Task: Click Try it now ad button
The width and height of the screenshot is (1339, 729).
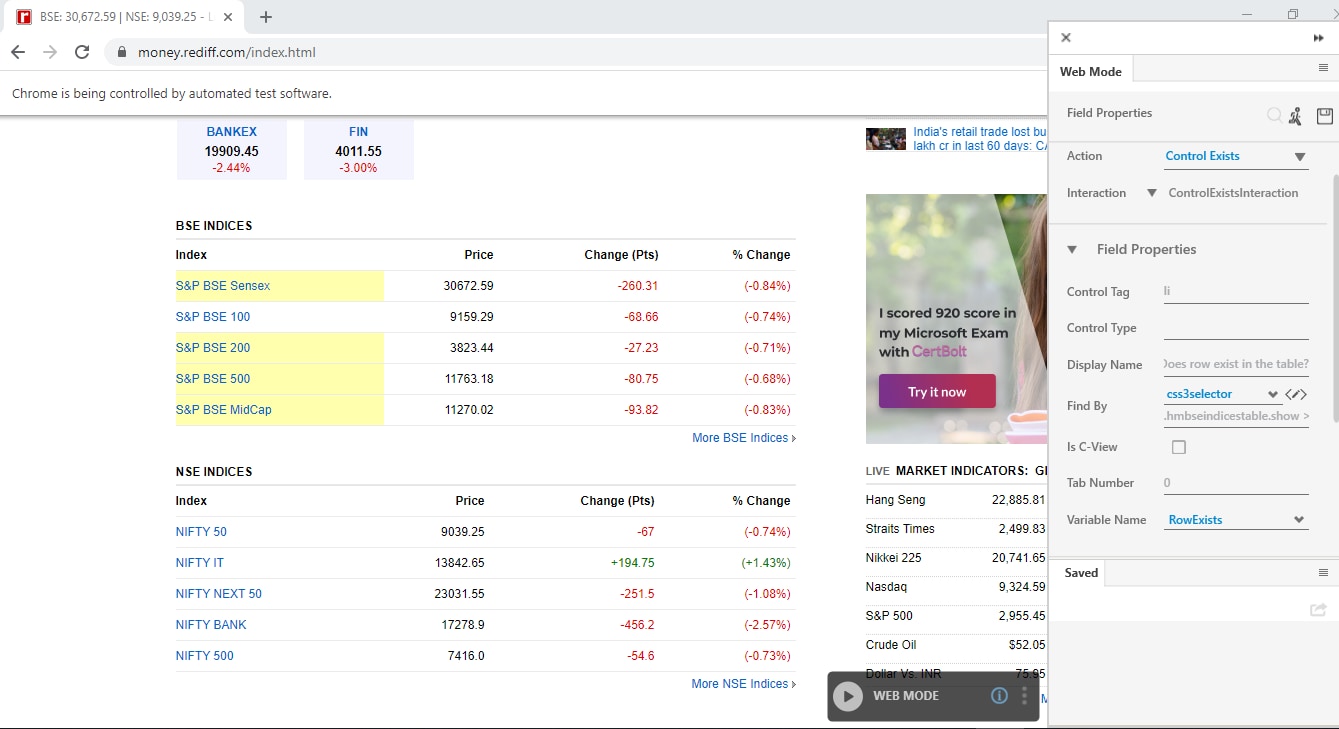Action: 937,392
